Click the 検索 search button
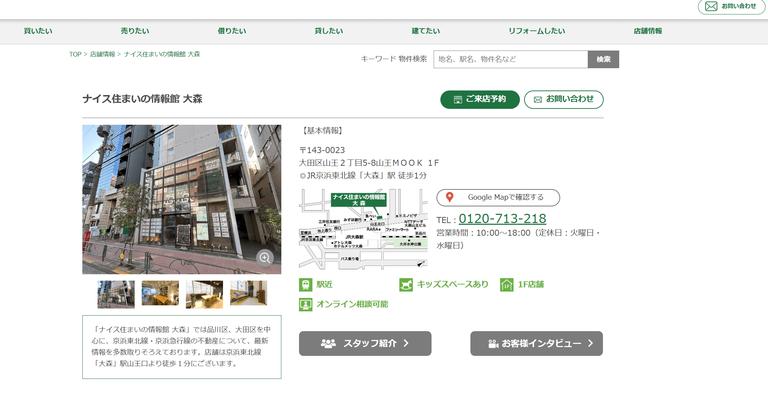Screen dimensions: 768x399 (603, 59)
